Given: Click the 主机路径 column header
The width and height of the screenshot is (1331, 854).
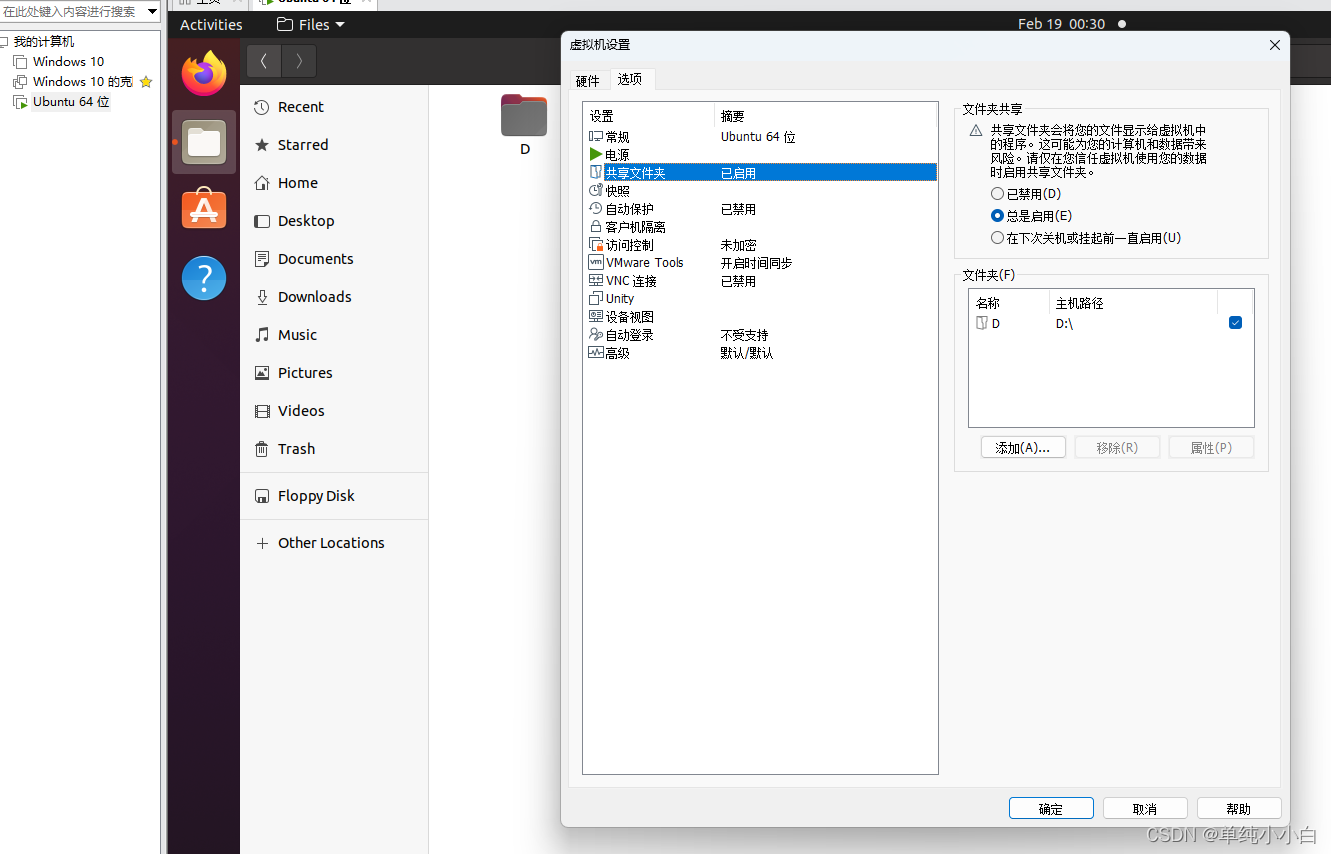Looking at the screenshot, I should (x=1133, y=303).
